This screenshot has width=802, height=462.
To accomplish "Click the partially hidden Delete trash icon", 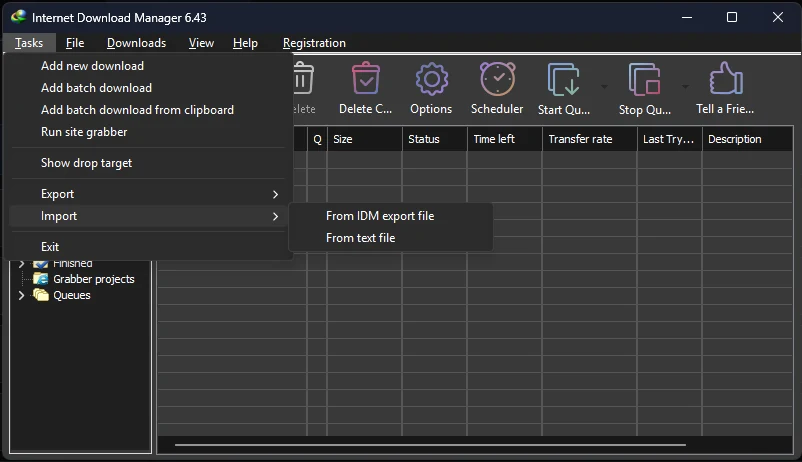I will point(303,78).
